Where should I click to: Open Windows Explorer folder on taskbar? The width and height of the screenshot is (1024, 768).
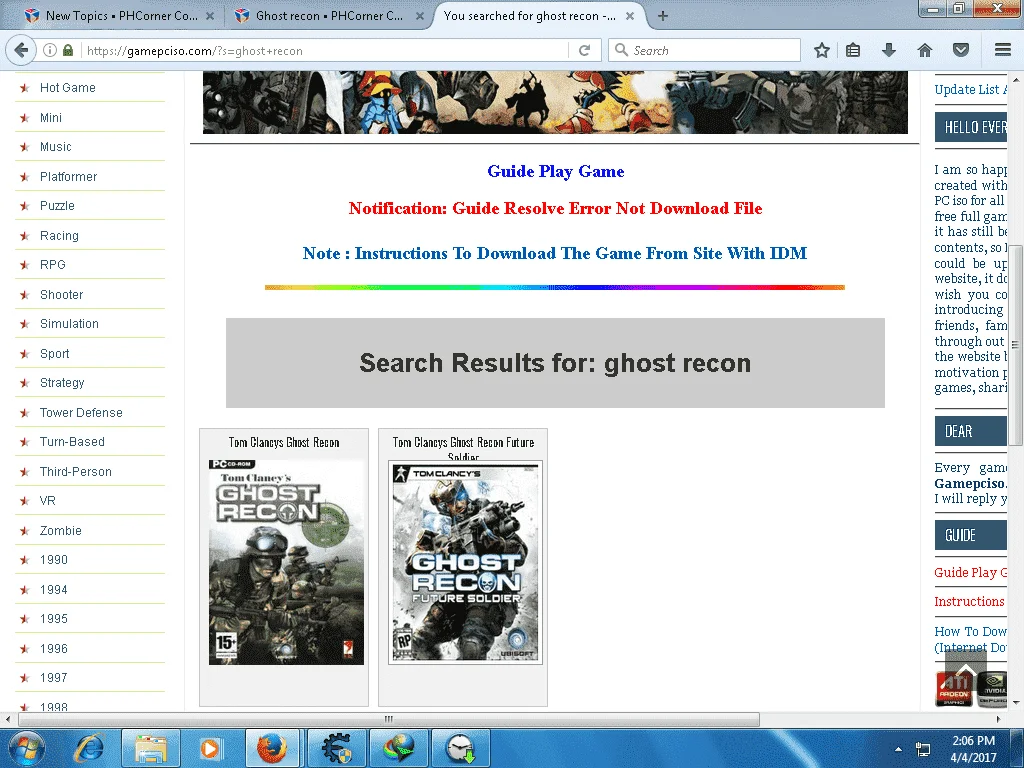150,748
